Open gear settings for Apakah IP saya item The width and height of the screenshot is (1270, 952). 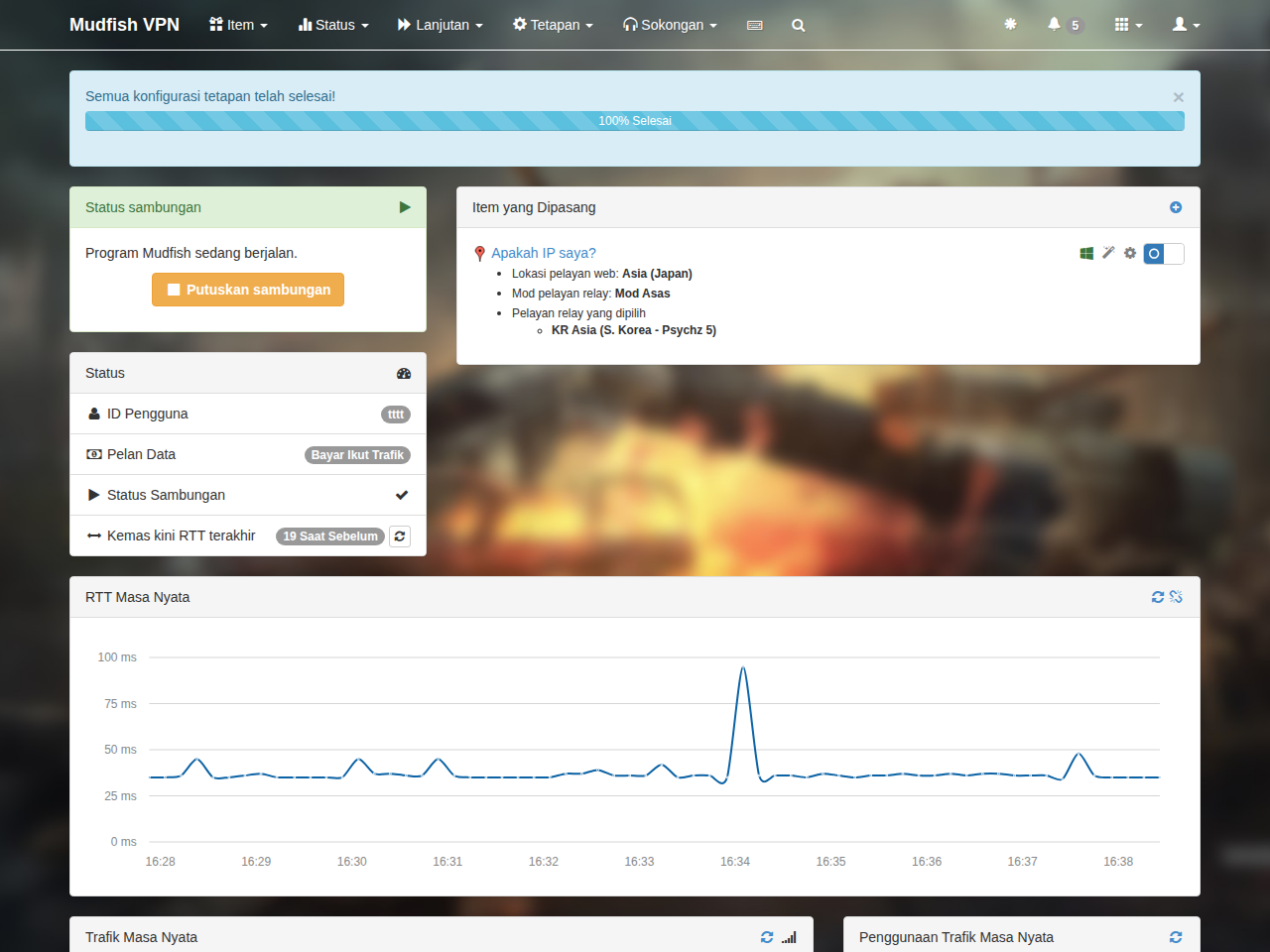click(1129, 253)
